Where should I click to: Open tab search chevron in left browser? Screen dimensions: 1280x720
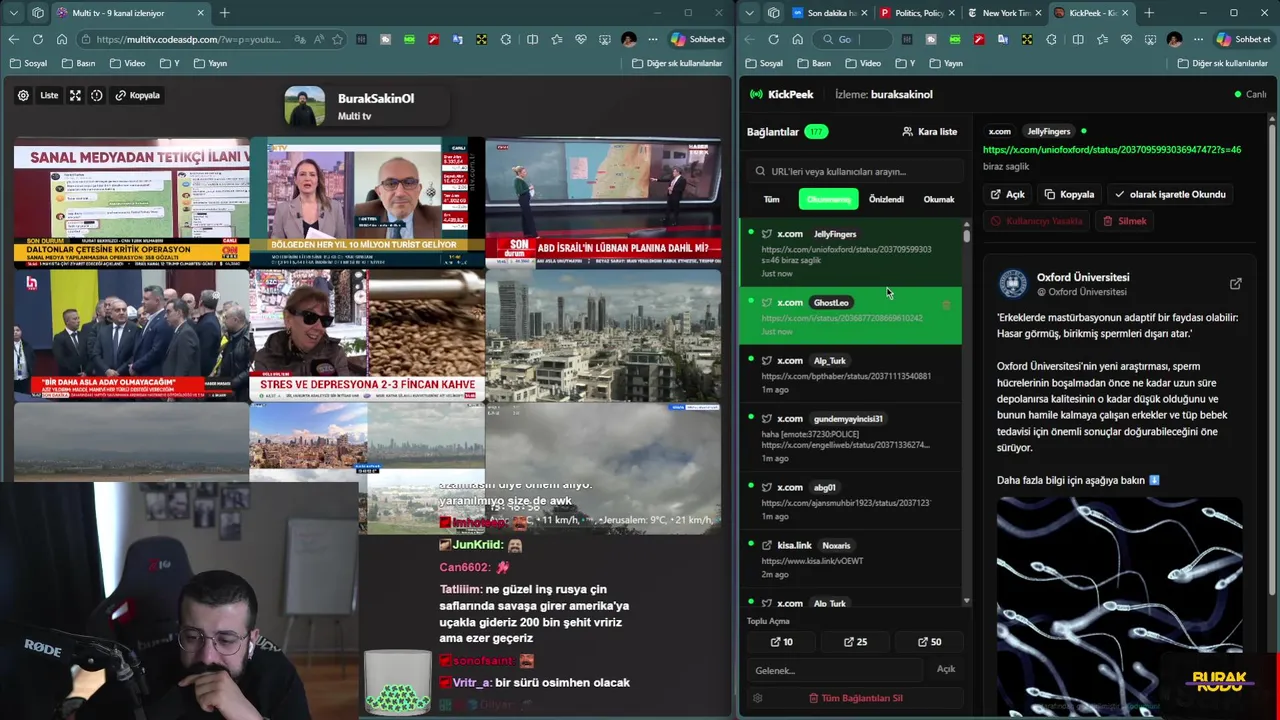14,13
